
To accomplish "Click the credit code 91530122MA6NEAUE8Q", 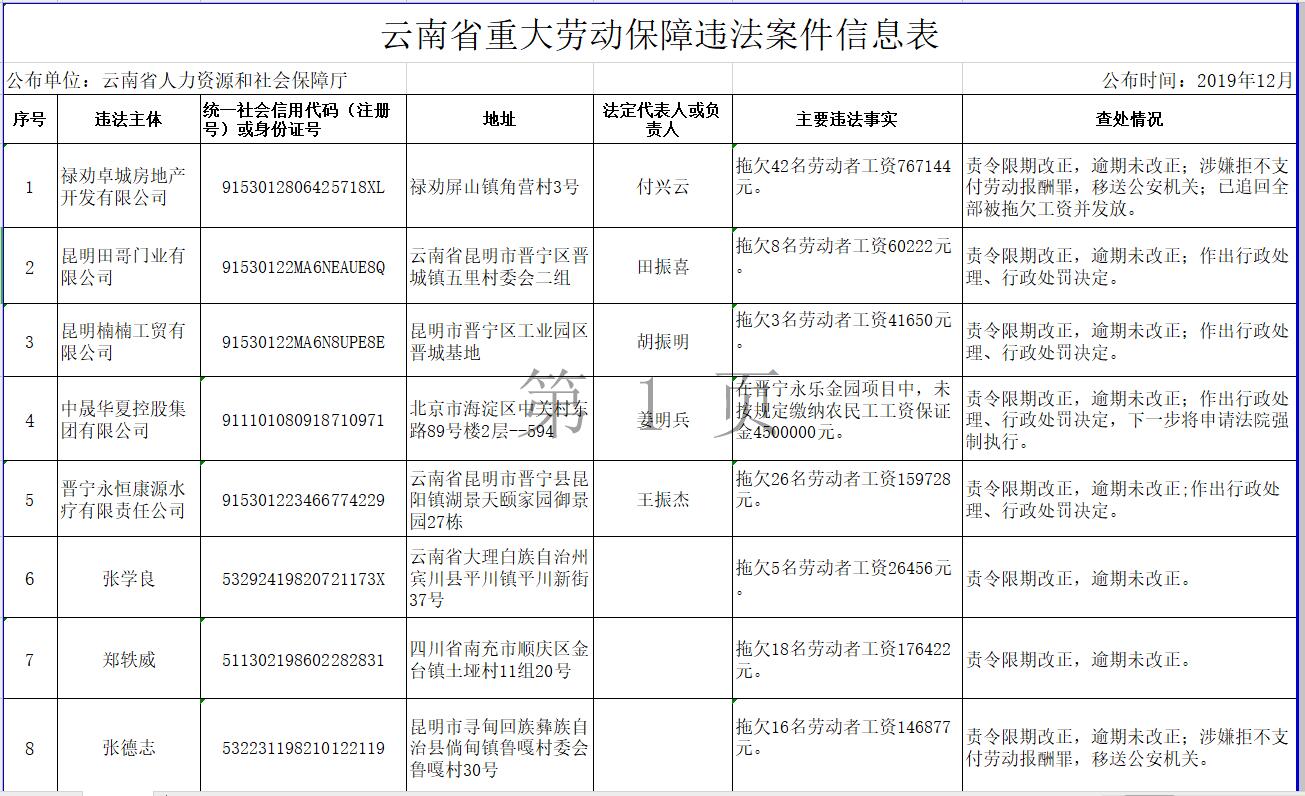I will [x=302, y=267].
